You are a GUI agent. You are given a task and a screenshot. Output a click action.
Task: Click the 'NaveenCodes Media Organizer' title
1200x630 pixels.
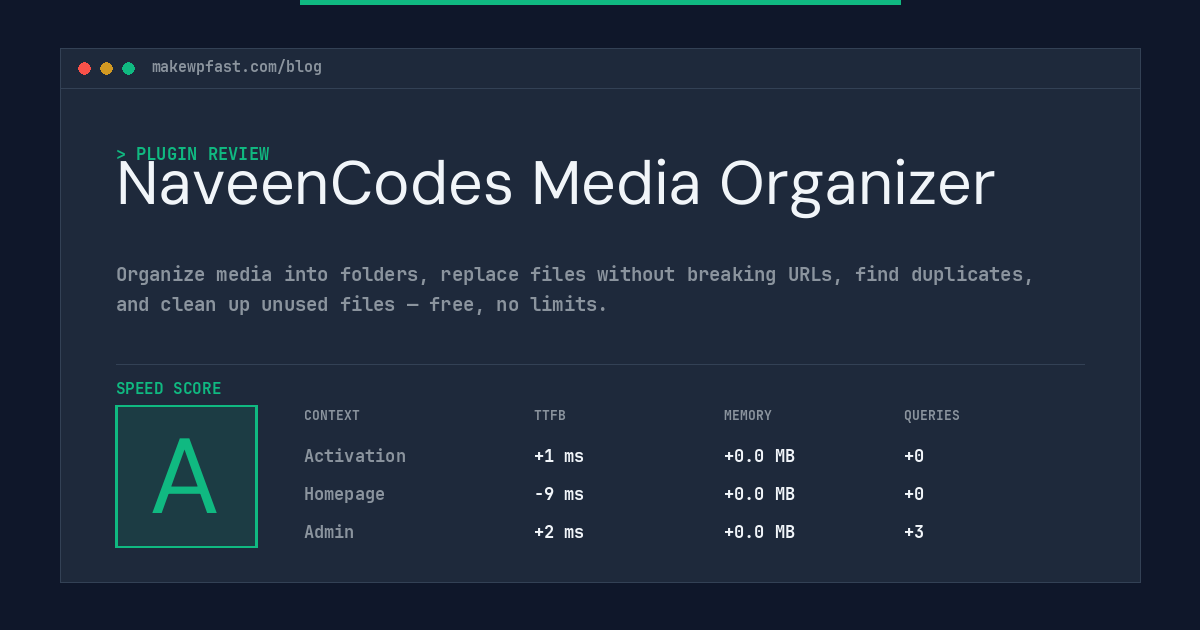(556, 185)
